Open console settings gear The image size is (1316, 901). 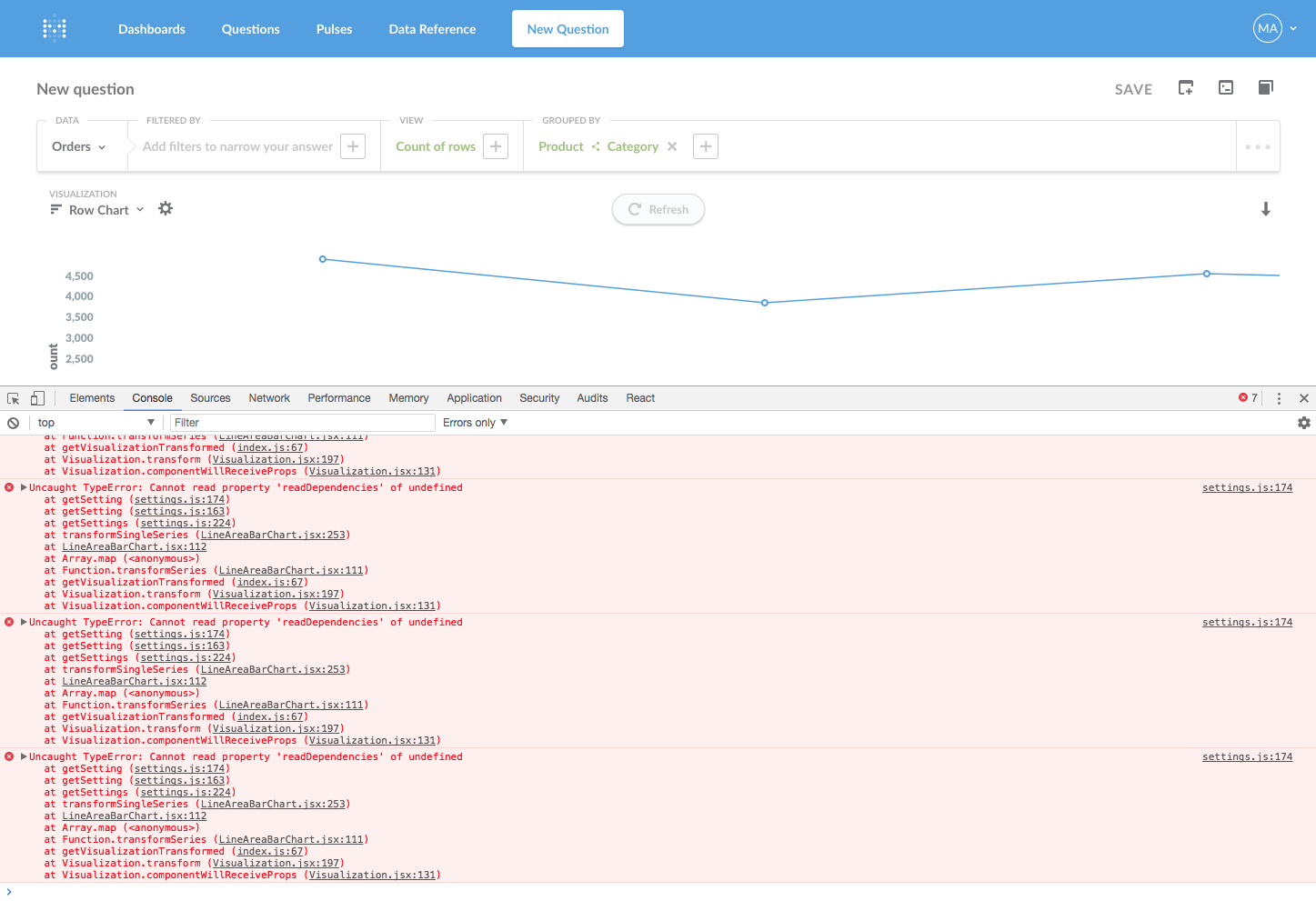pos(1303,423)
